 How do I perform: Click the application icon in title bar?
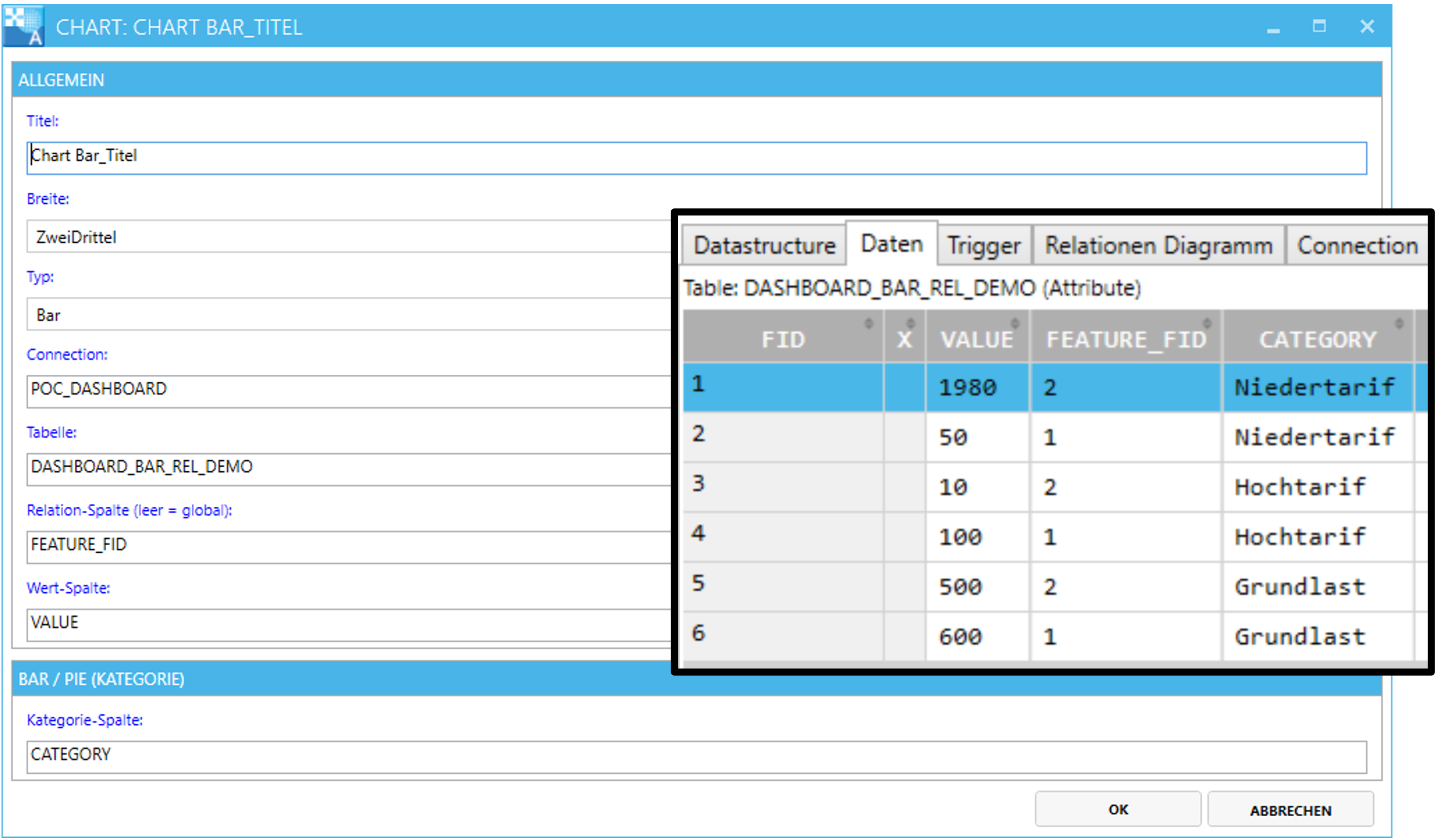pos(23,26)
